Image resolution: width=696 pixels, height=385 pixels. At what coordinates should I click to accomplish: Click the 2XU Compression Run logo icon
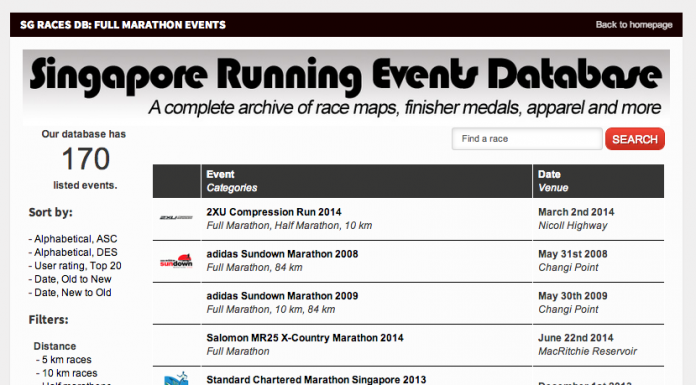(176, 218)
